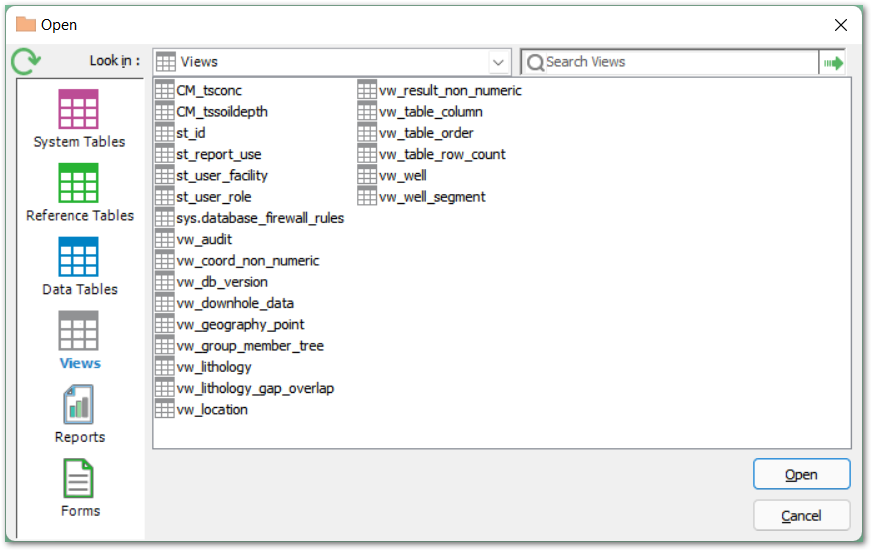The width and height of the screenshot is (872, 551).
Task: Click the grid icon beside vw_lithology
Action: click(165, 367)
